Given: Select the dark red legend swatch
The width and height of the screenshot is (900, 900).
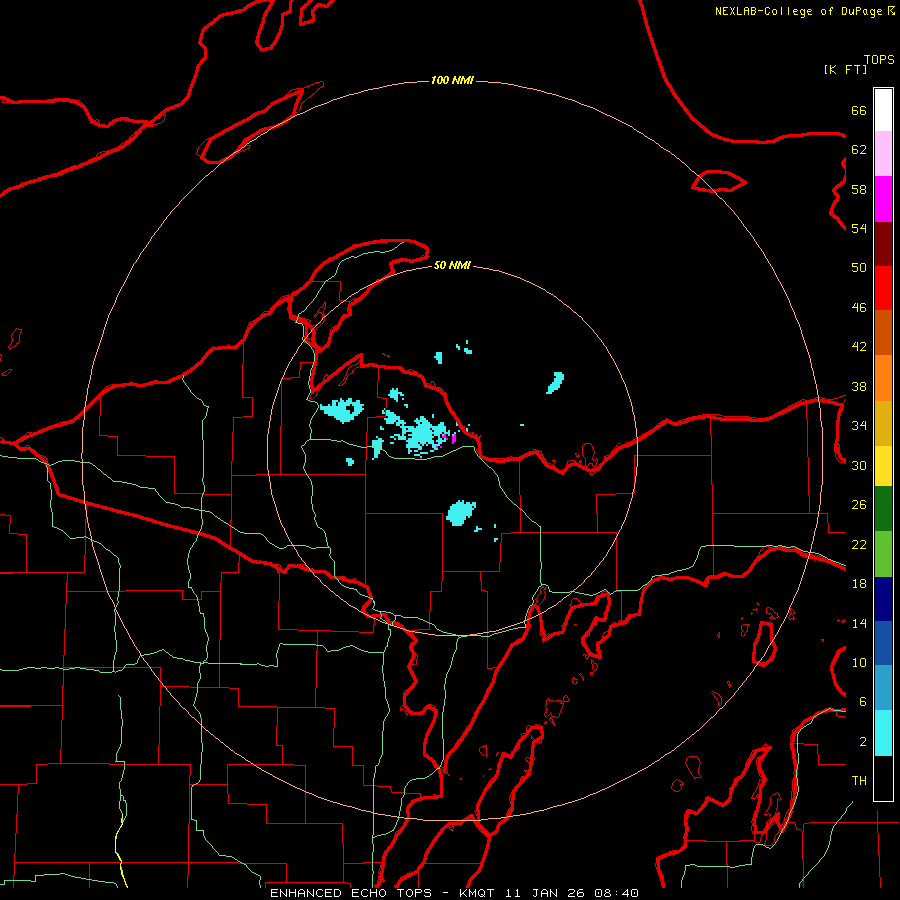Looking at the screenshot, I should pos(883,244).
